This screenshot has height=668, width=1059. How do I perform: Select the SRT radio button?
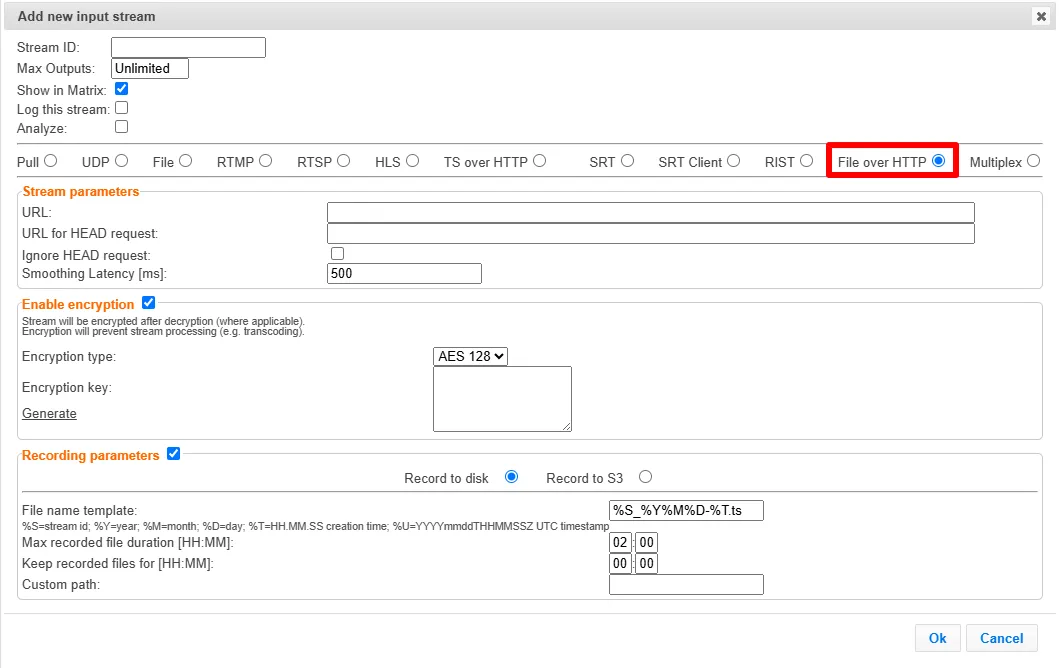click(x=627, y=161)
